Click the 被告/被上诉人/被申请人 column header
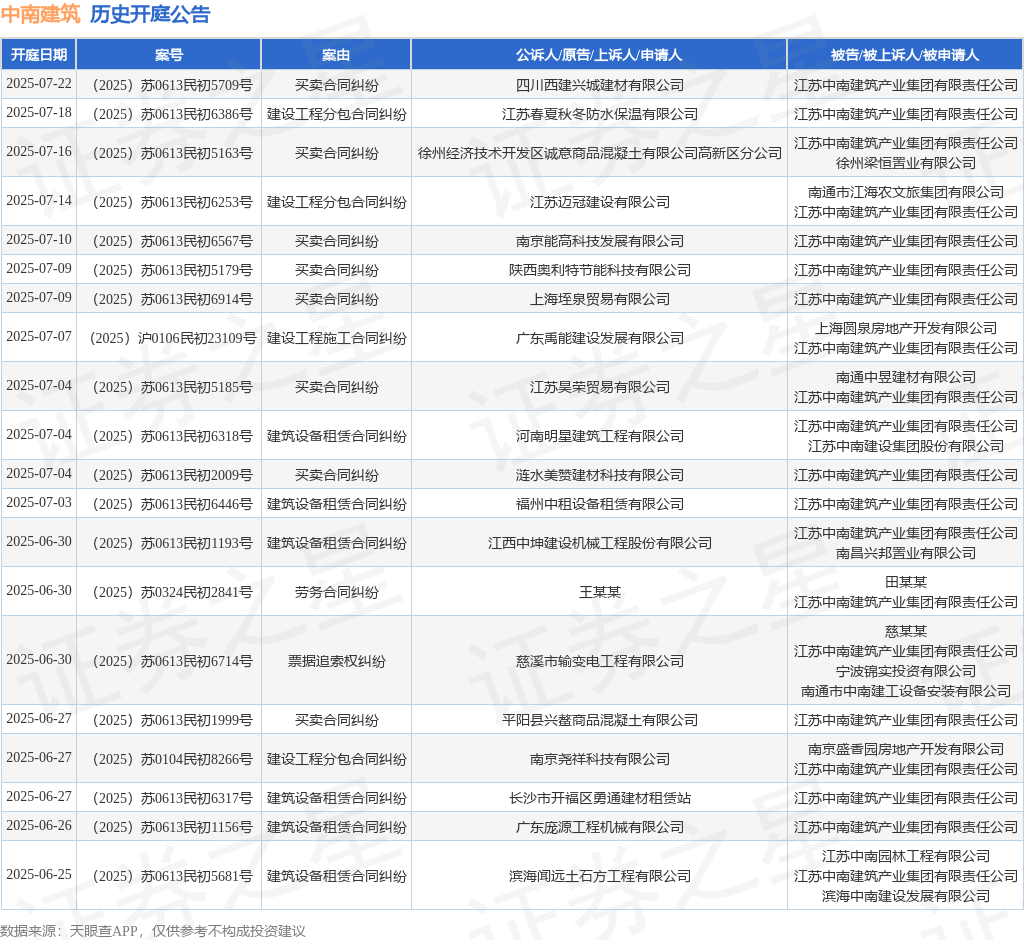This screenshot has height=940, width=1024. [x=905, y=55]
